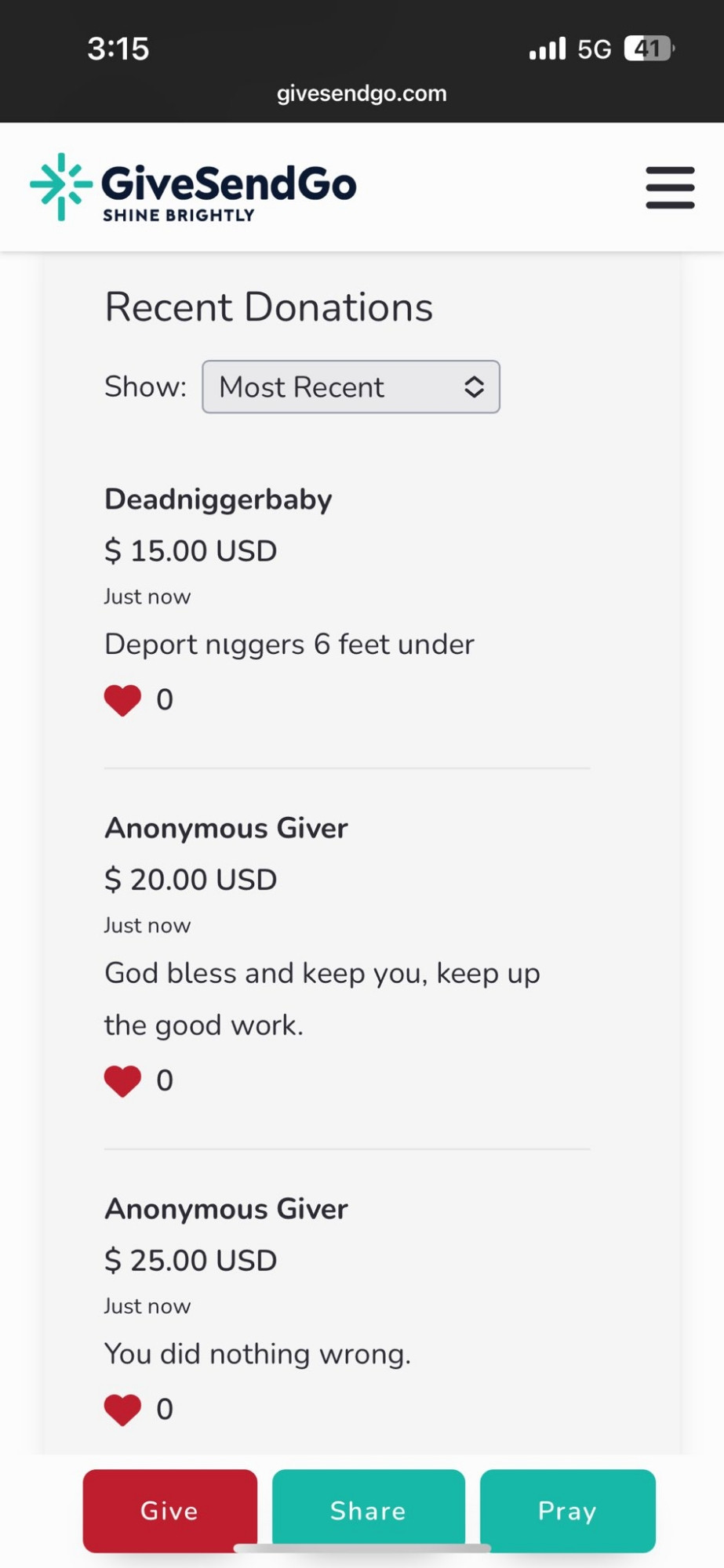Like the $15.00 USD donation heart
Screen dimensions: 724x1568
point(122,700)
